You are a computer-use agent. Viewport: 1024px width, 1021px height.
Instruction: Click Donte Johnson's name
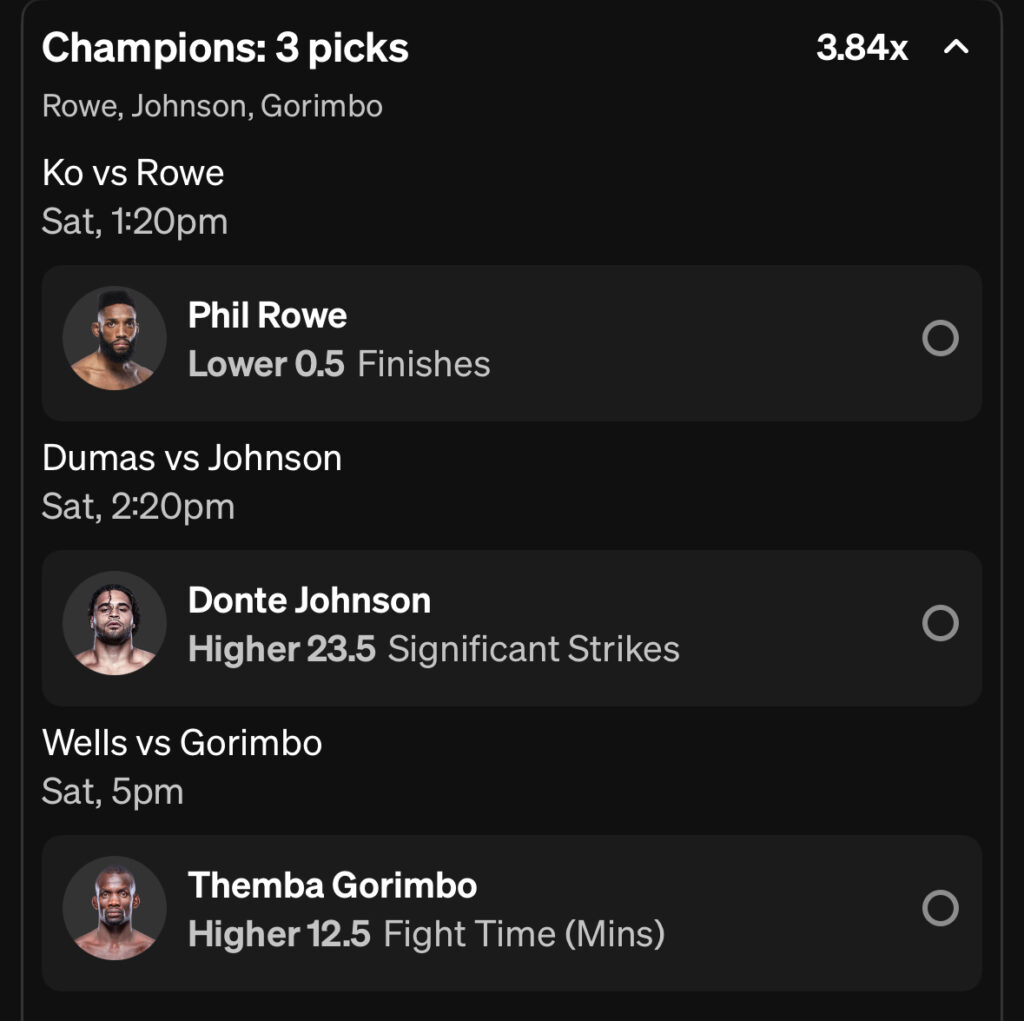tap(309, 601)
